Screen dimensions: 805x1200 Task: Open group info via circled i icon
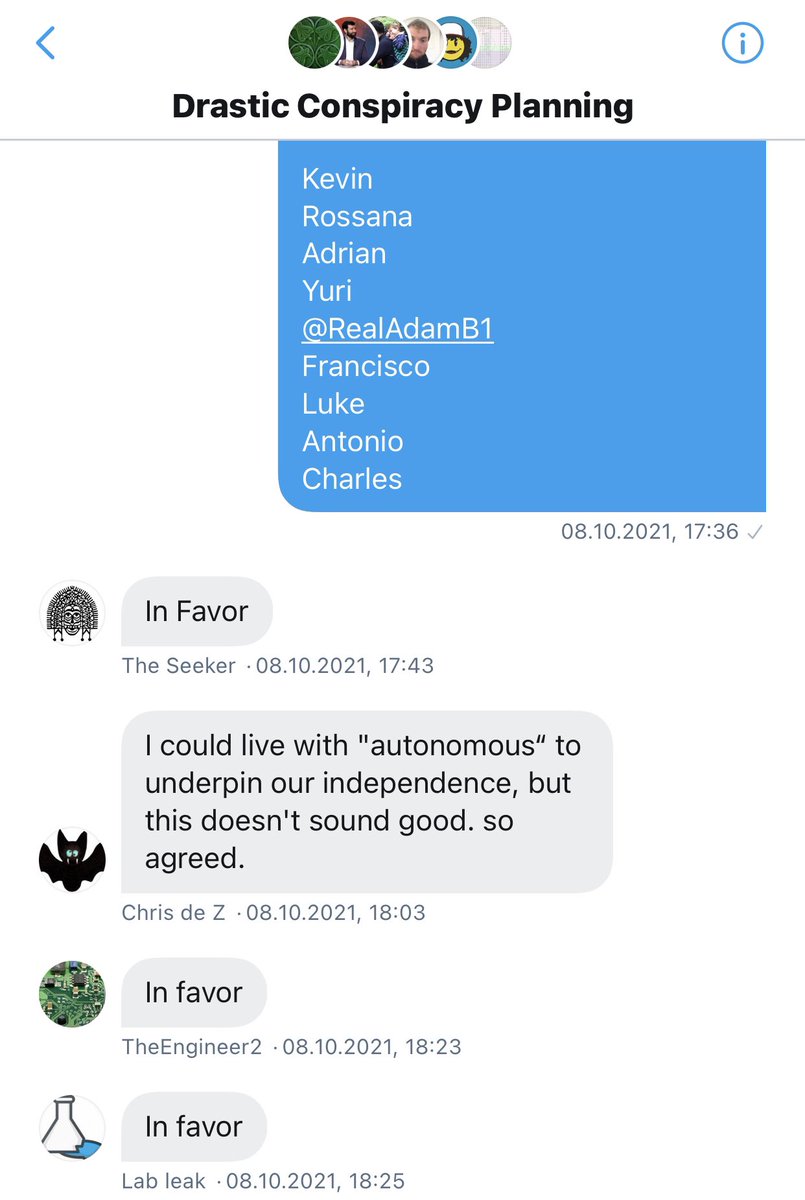742,43
